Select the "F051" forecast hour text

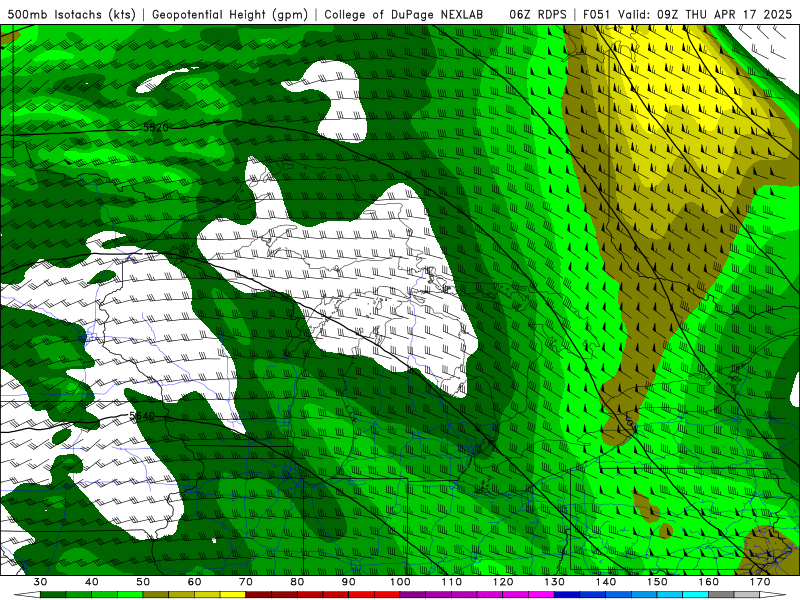tap(597, 15)
